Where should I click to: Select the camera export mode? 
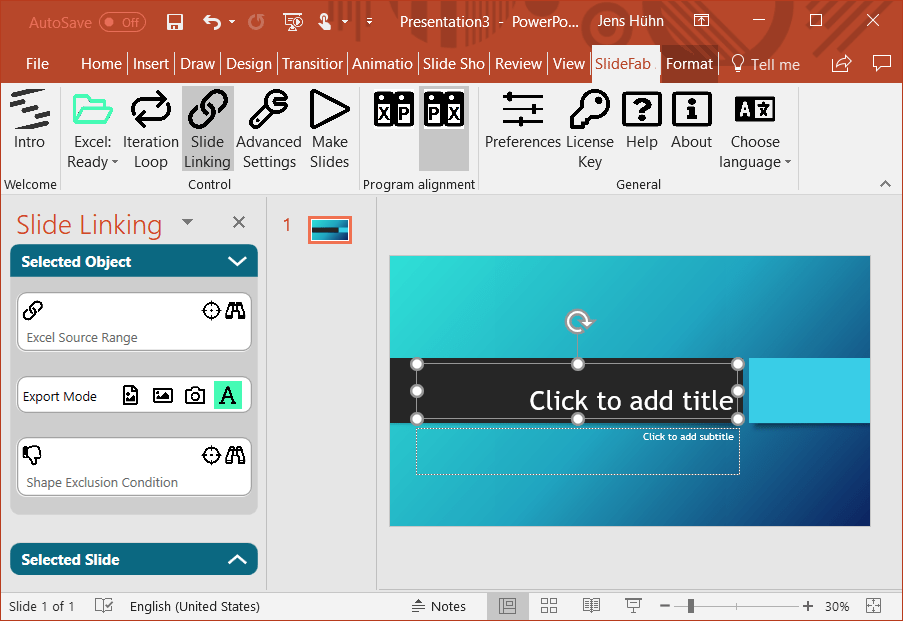pyautogui.click(x=195, y=396)
